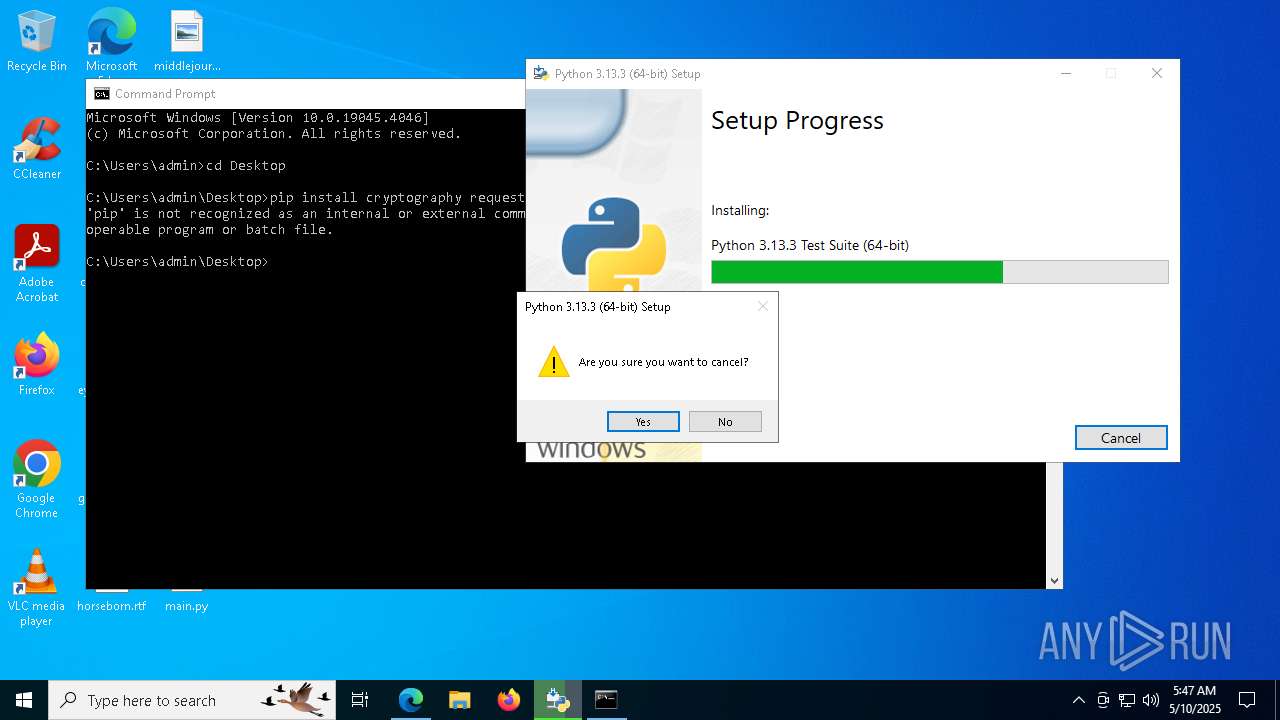Open the tray icon left of network
The image size is (1280, 720).
point(1103,700)
